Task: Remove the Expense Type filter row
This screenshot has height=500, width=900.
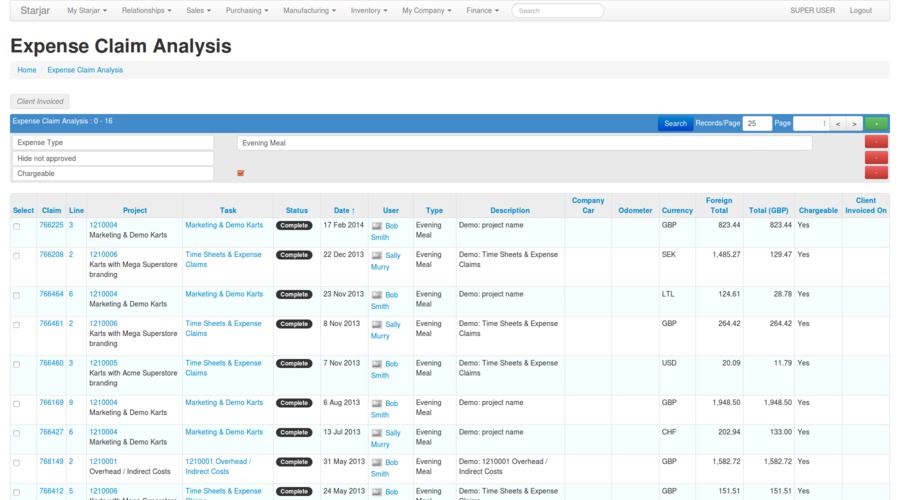Action: [x=876, y=142]
